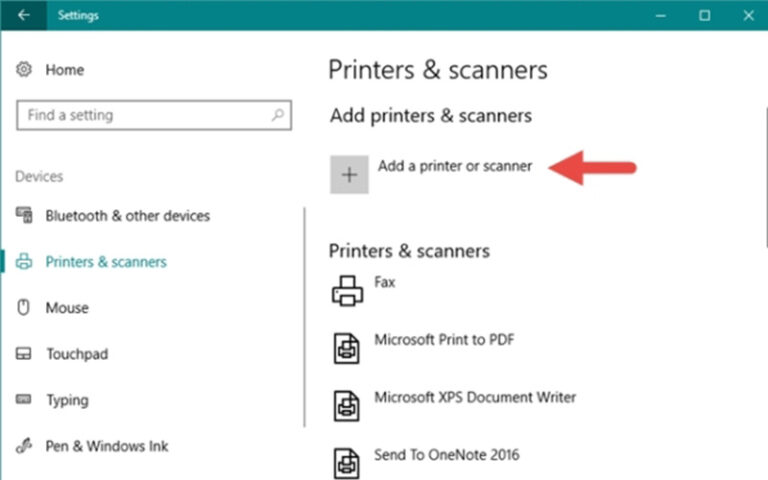Click the Microsoft XPS Document Writer icon

pos(347,406)
